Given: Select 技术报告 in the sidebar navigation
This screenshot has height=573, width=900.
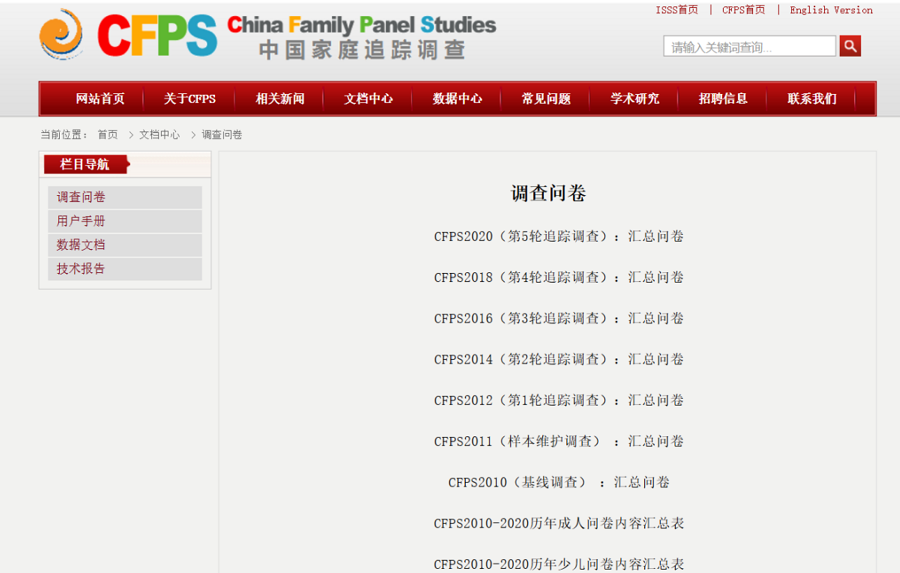Looking at the screenshot, I should 125,269.
